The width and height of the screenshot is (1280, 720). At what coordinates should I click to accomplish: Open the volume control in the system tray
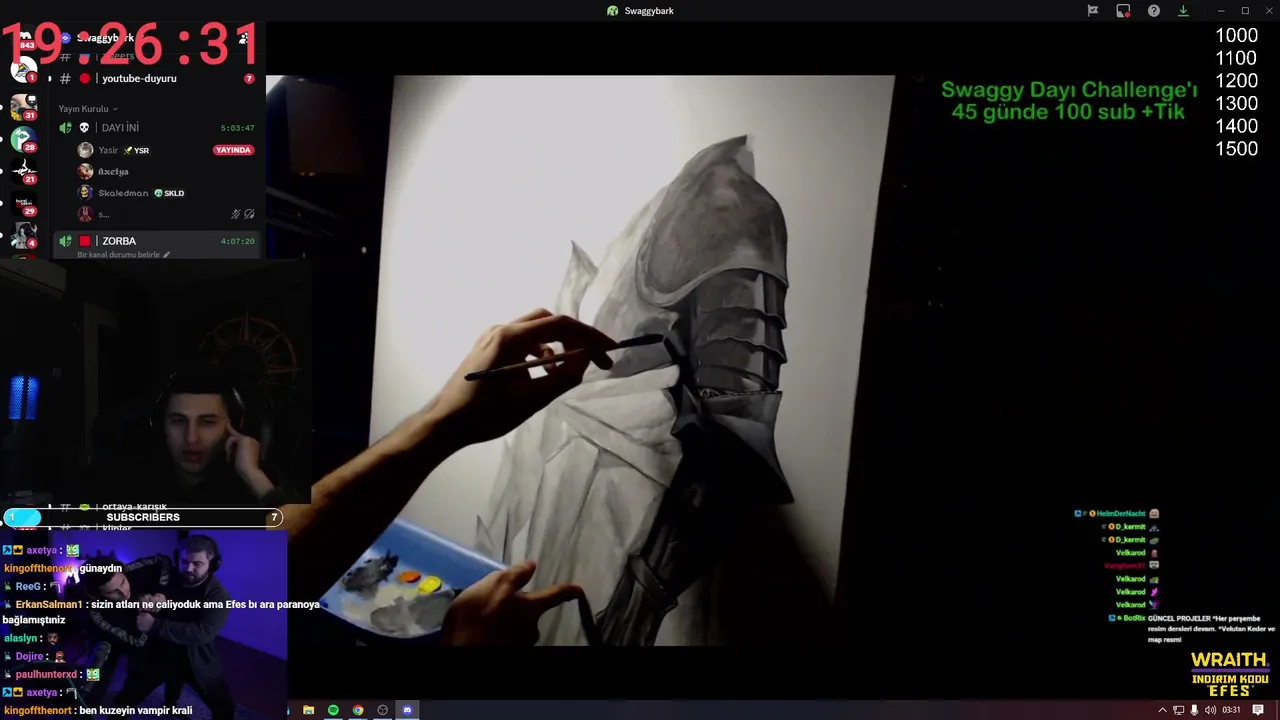(1210, 710)
